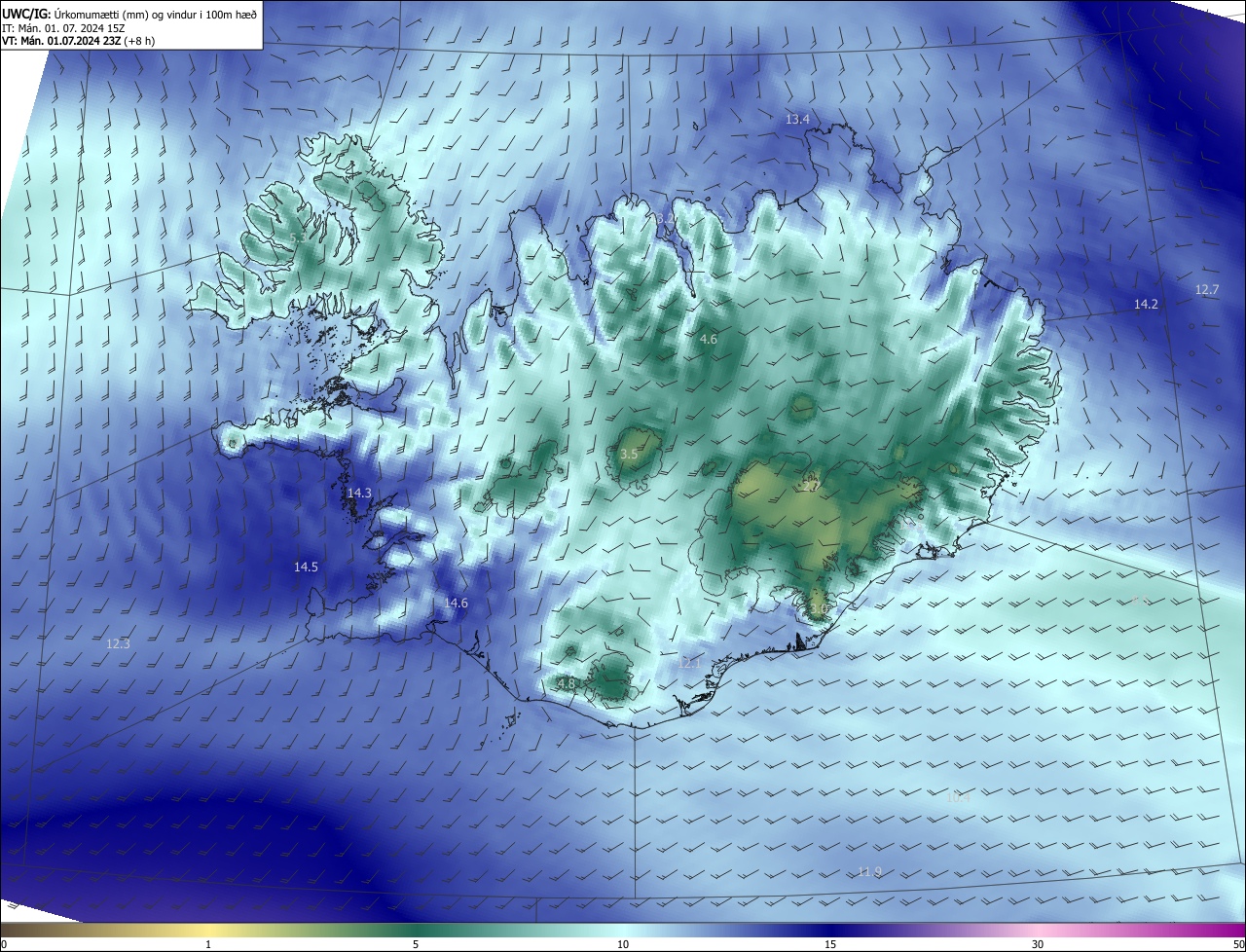1246x952 pixels.
Task: Click the '3.0' value on the map
Action: point(819,609)
